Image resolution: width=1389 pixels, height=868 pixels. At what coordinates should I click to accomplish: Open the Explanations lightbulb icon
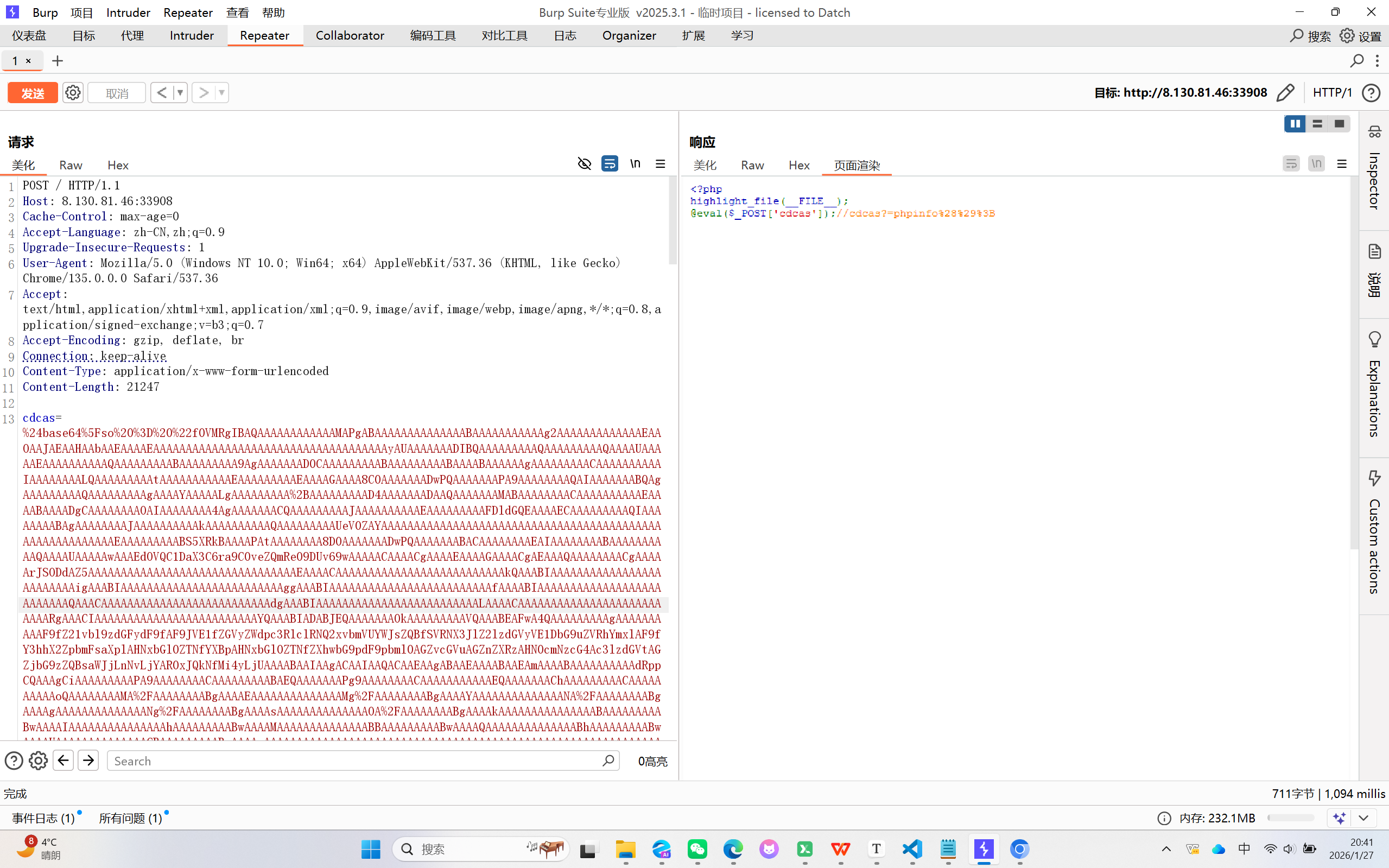pyautogui.click(x=1374, y=339)
